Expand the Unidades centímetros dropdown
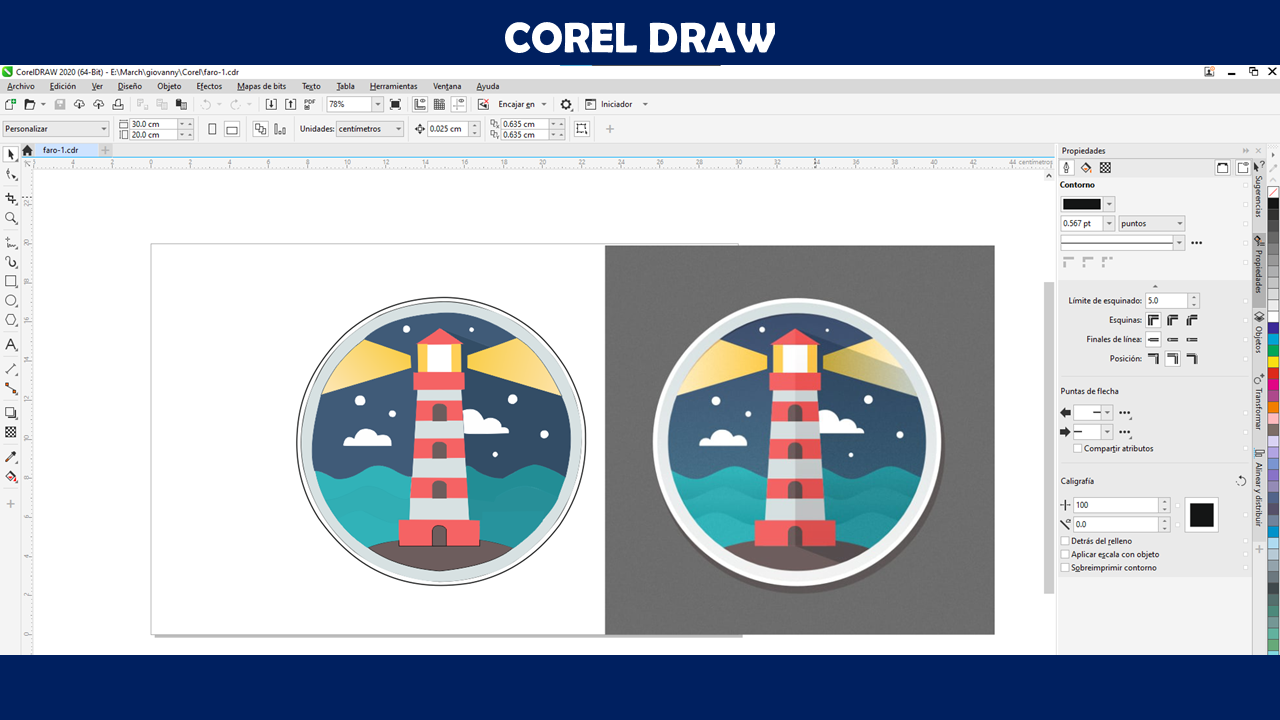 pos(398,129)
